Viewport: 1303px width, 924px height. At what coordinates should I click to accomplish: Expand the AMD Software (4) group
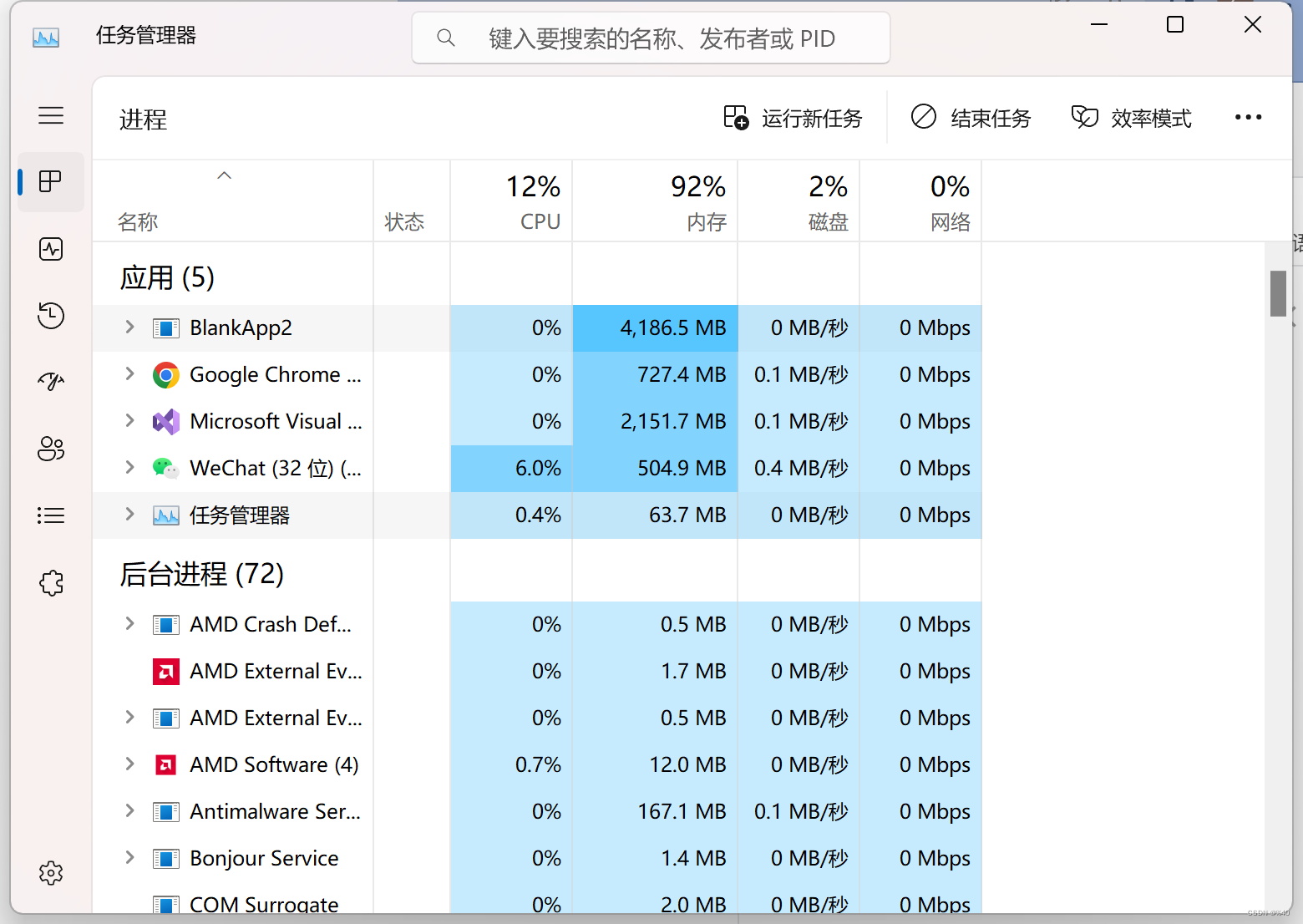[129, 764]
